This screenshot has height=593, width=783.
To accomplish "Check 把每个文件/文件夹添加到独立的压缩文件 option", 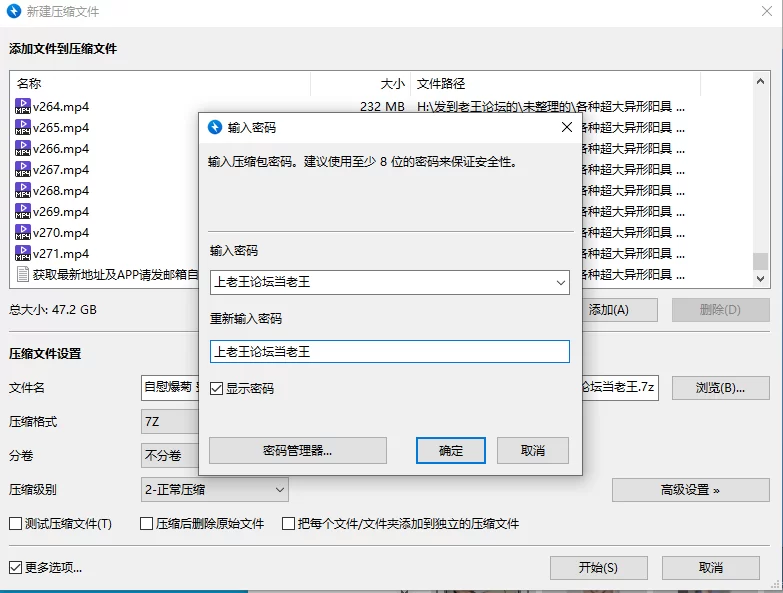I will point(288,524).
